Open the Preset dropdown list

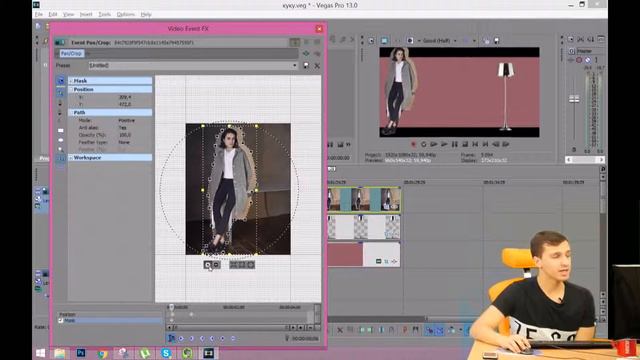pyautogui.click(x=294, y=65)
